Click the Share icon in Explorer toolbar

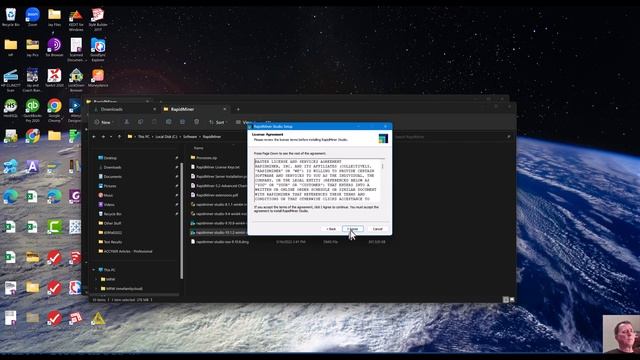pyautogui.click(x=182, y=122)
